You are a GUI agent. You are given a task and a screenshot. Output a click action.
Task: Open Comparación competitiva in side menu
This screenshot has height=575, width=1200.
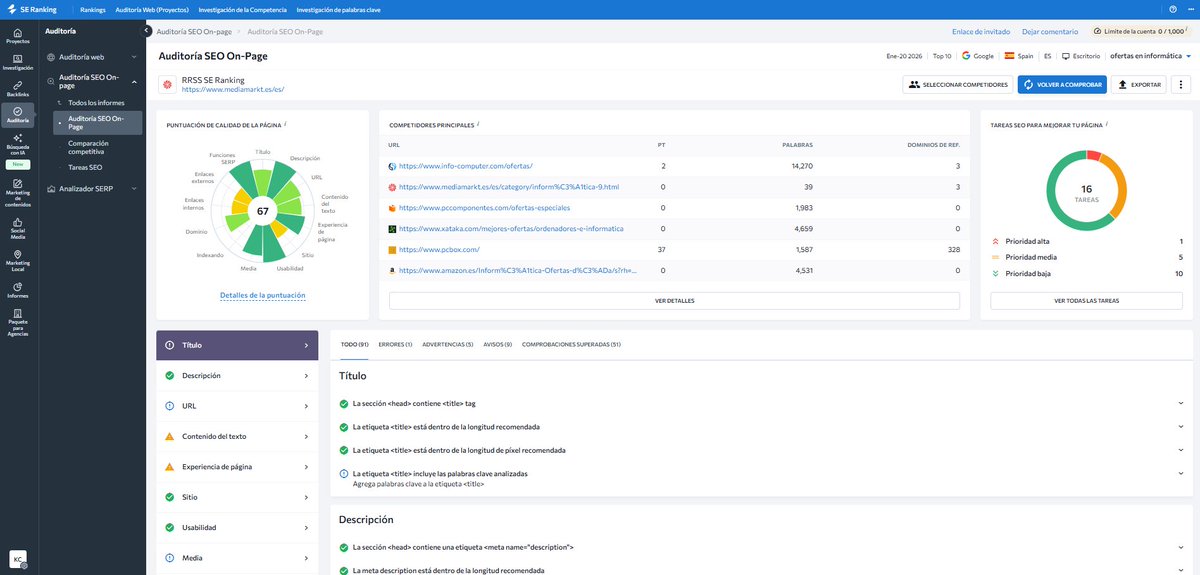coord(96,147)
